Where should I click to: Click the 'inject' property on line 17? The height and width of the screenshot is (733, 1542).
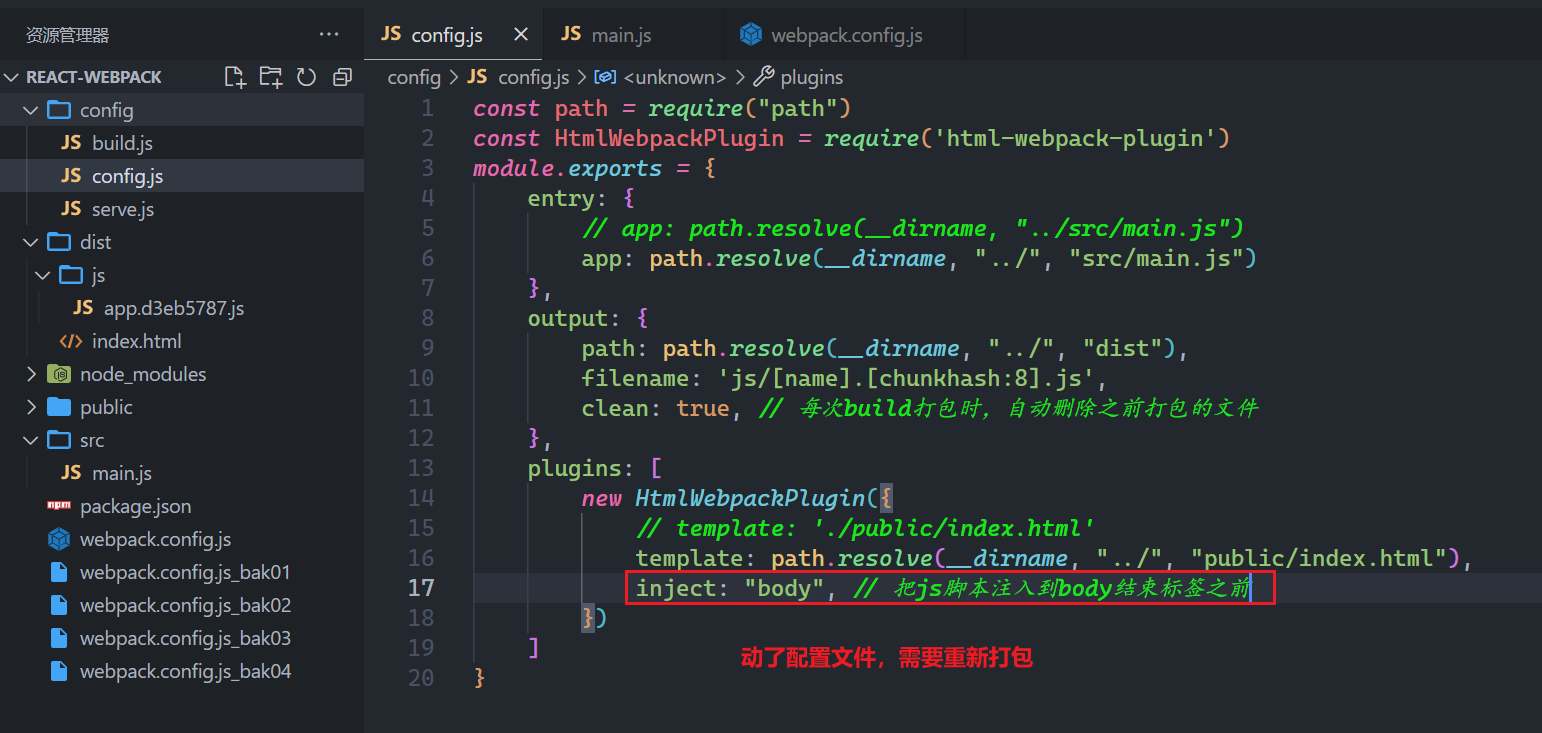coord(676,588)
